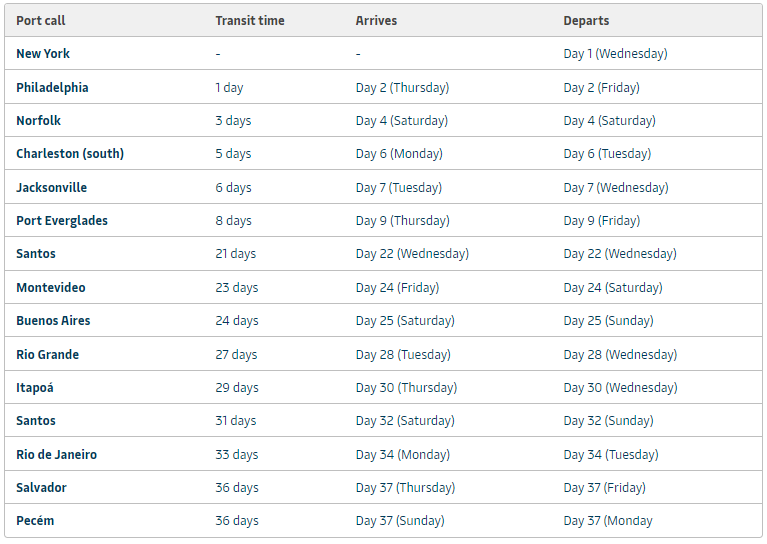Select New York departure Day 1 cell
The image size is (767, 544).
coord(615,54)
